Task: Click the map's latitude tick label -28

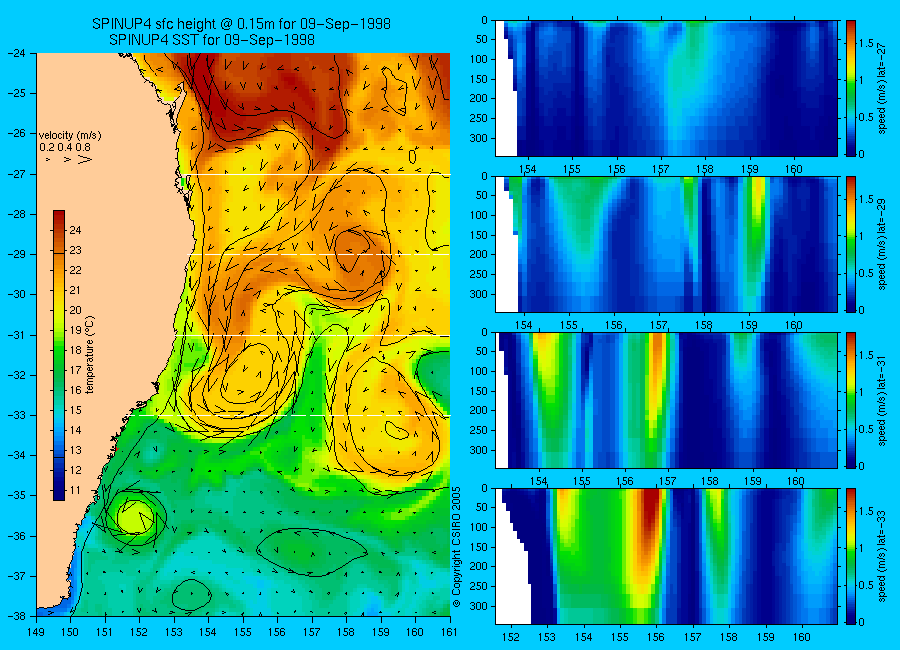Action: (17, 214)
